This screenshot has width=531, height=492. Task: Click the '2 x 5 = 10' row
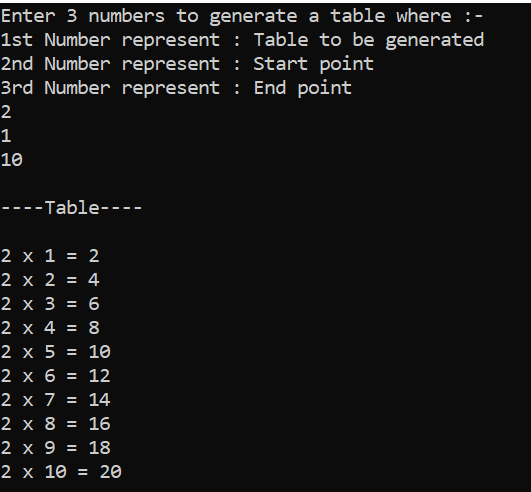coord(56,352)
